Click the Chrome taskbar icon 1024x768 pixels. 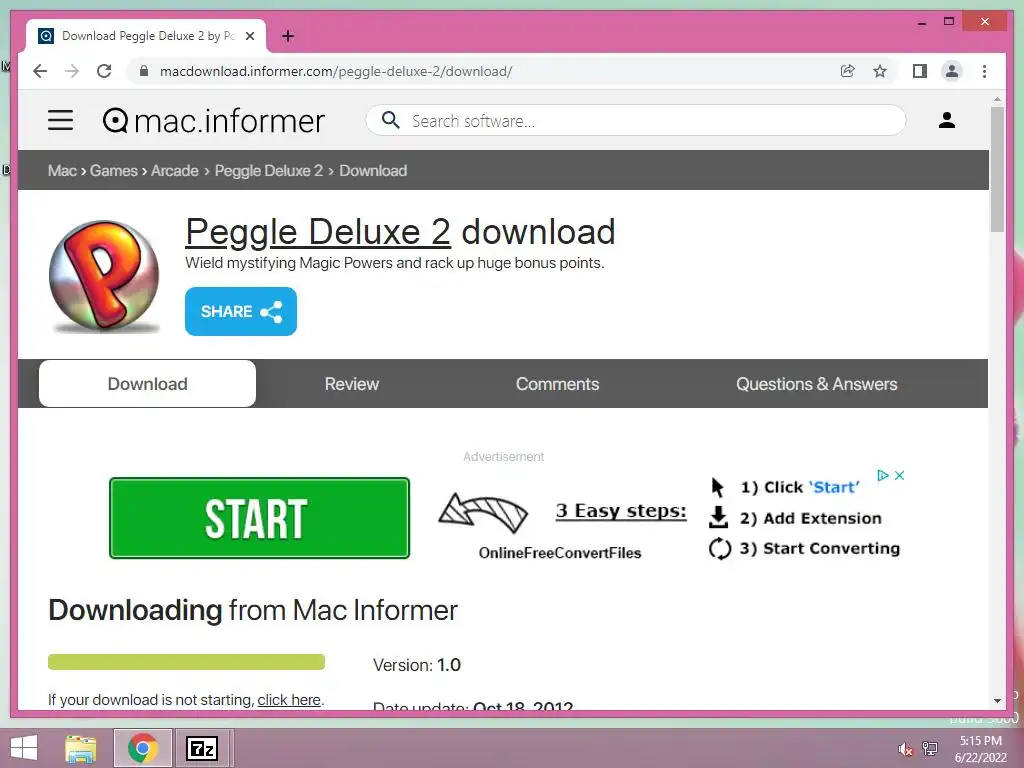[x=142, y=748]
